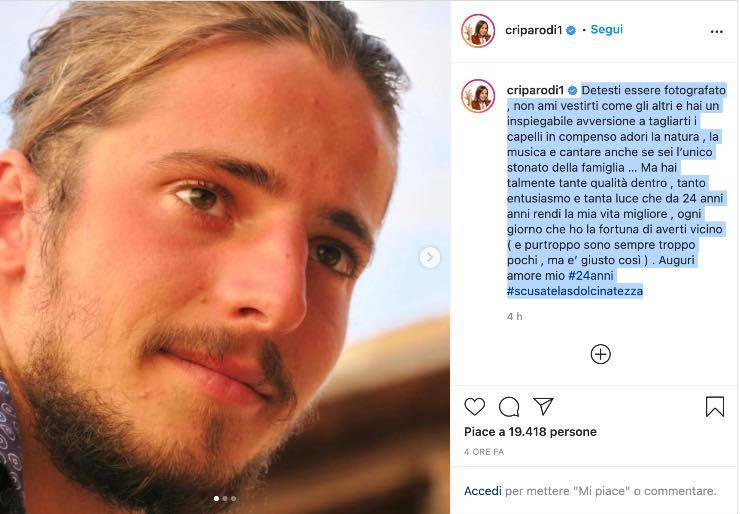Share post with paper plane icon
Viewport: 740px width, 514px height.
tap(543, 406)
